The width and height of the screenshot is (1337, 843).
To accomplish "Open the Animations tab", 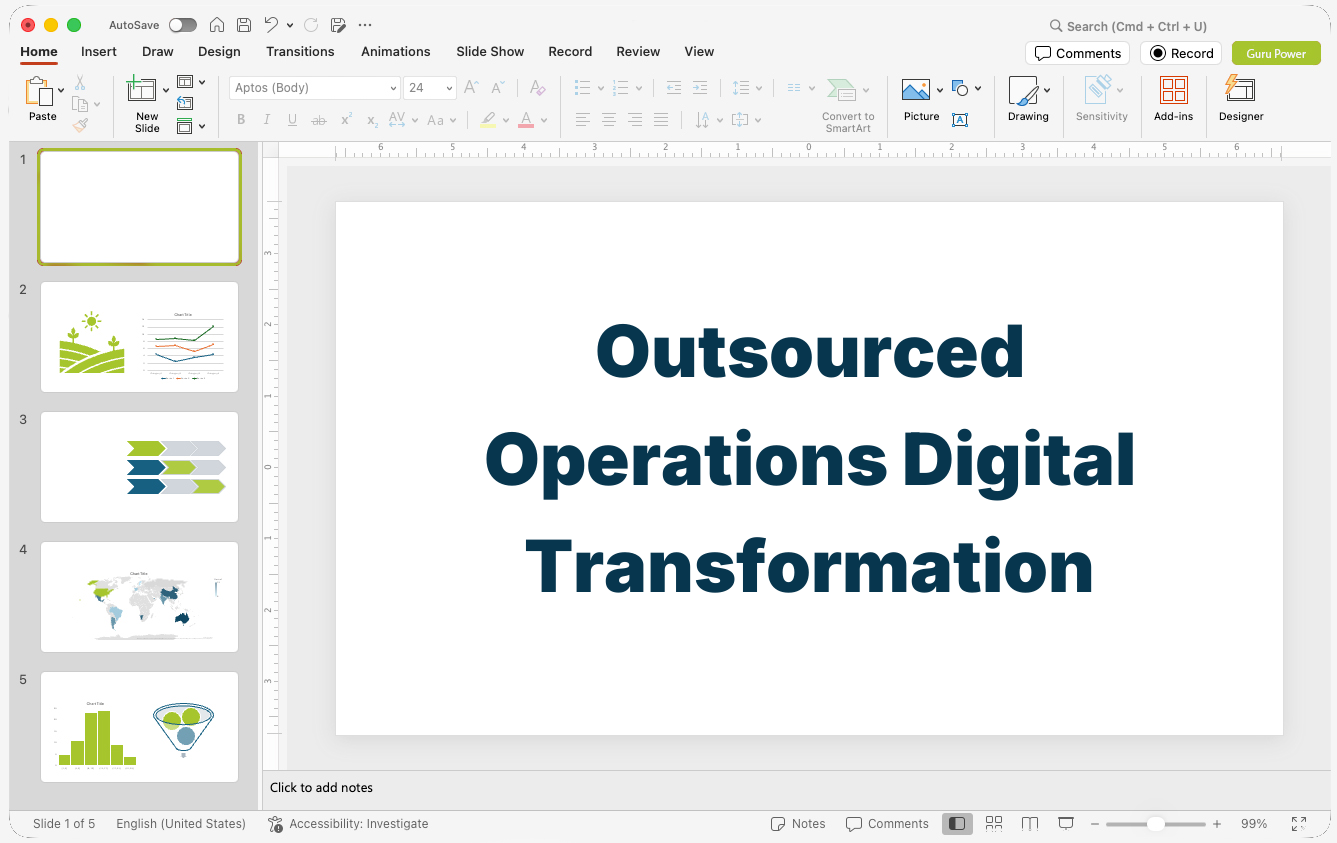I will pyautogui.click(x=396, y=52).
